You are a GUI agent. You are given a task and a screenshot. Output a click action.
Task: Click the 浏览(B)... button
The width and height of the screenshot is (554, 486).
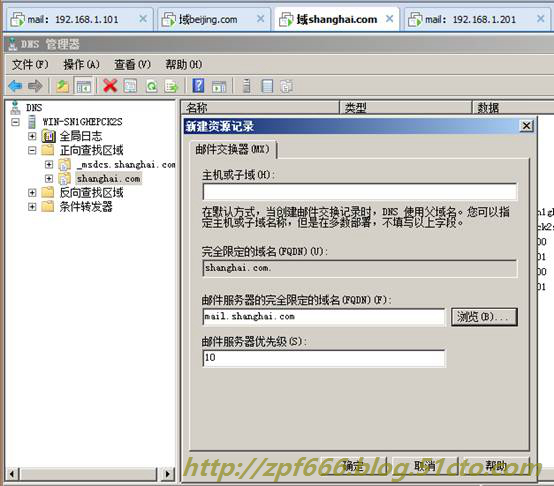coord(484,317)
